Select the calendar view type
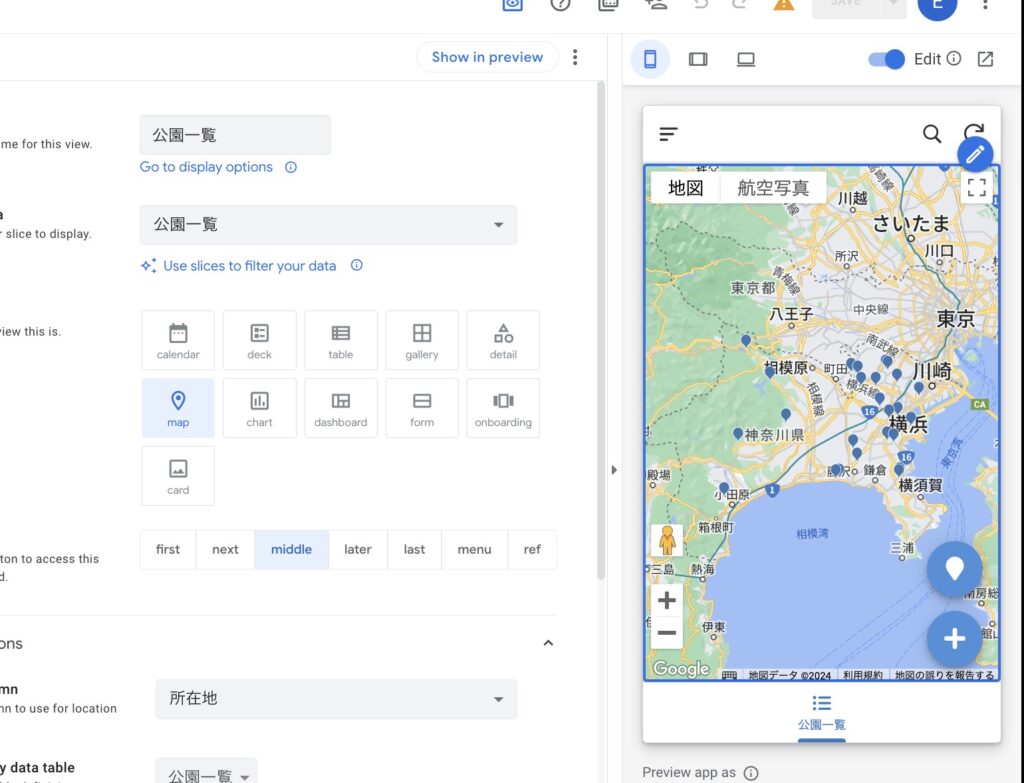Viewport: 1024px width, 783px height. pyautogui.click(x=178, y=340)
